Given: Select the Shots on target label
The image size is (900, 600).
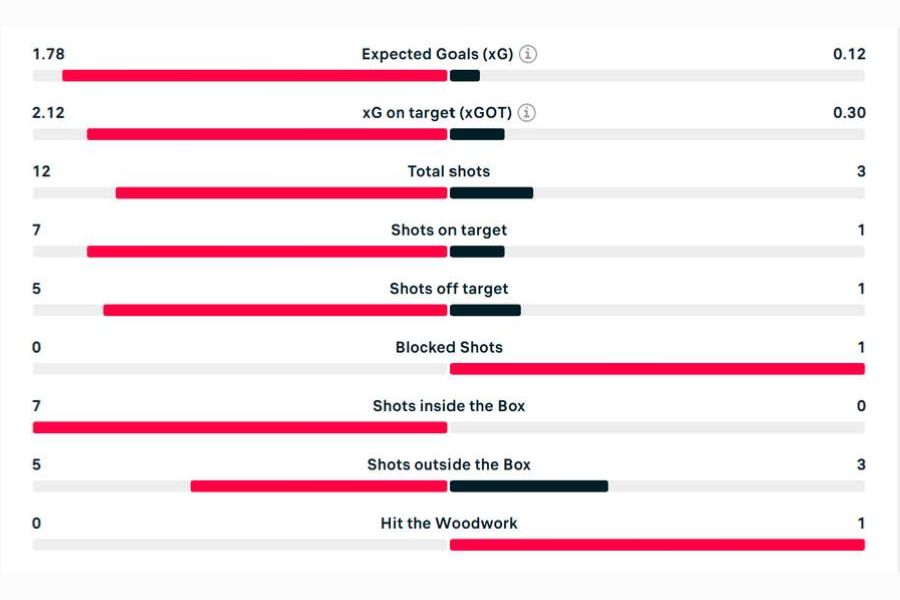Looking at the screenshot, I should (x=449, y=230).
